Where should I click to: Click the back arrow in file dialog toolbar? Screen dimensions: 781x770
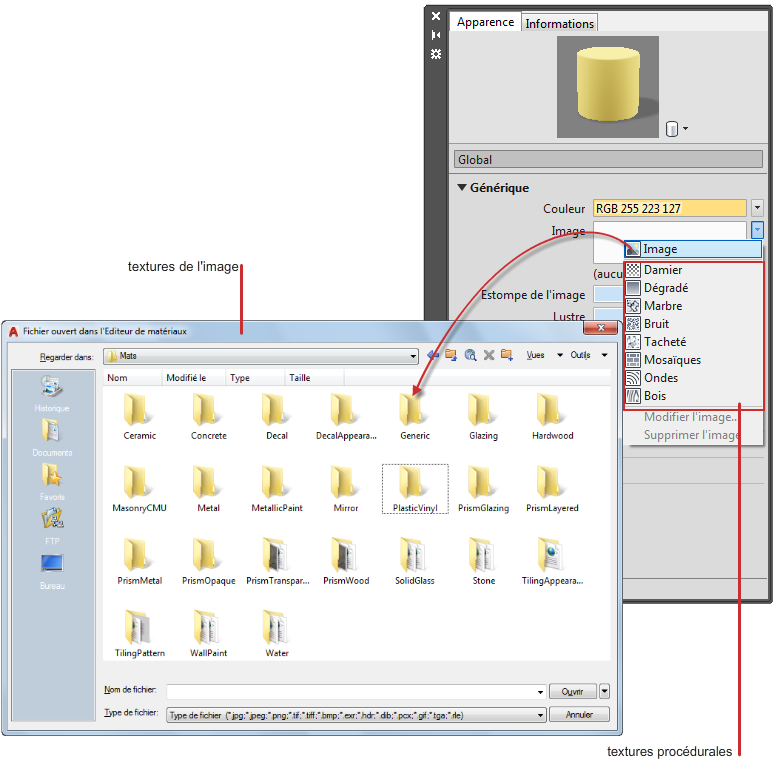(x=433, y=355)
